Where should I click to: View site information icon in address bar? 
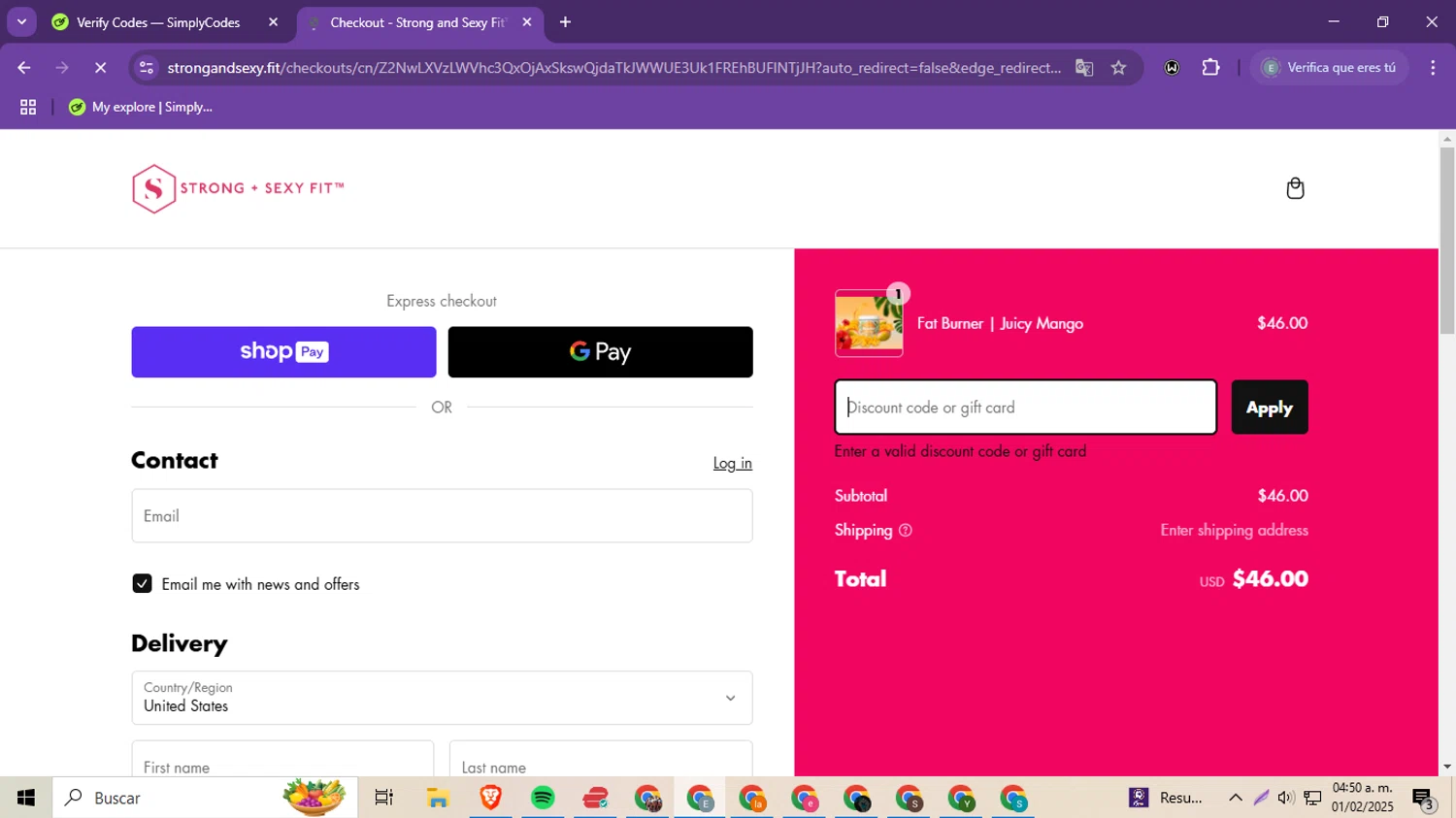pos(147,68)
